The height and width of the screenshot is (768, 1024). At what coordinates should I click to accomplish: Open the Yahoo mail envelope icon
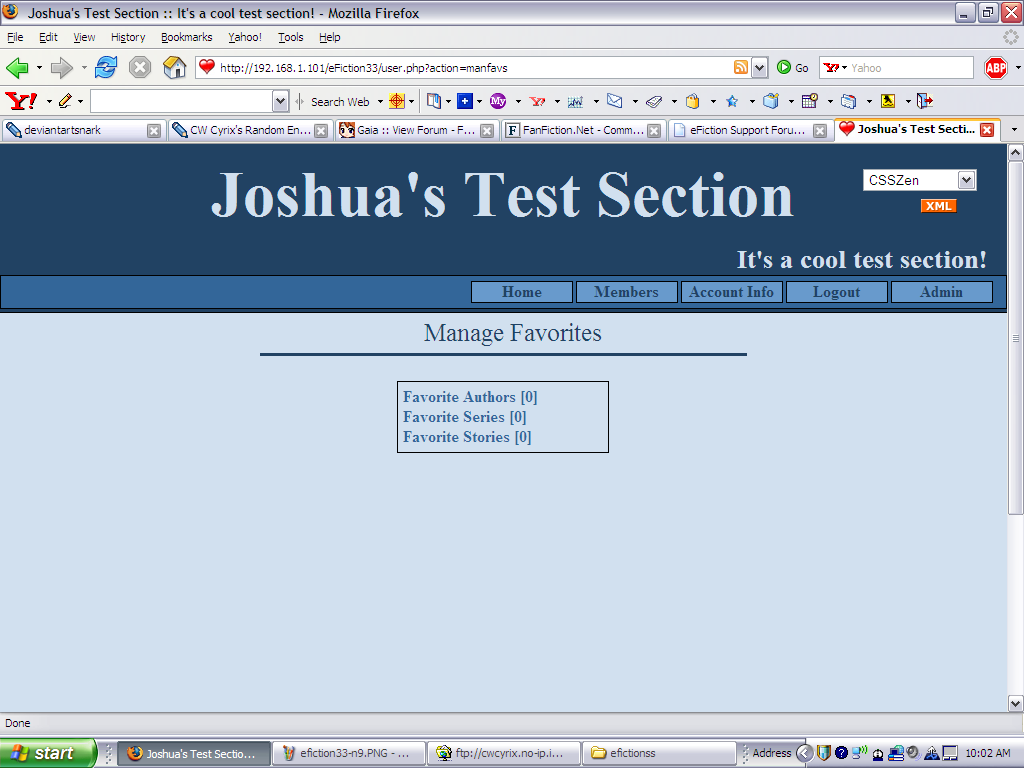615,101
